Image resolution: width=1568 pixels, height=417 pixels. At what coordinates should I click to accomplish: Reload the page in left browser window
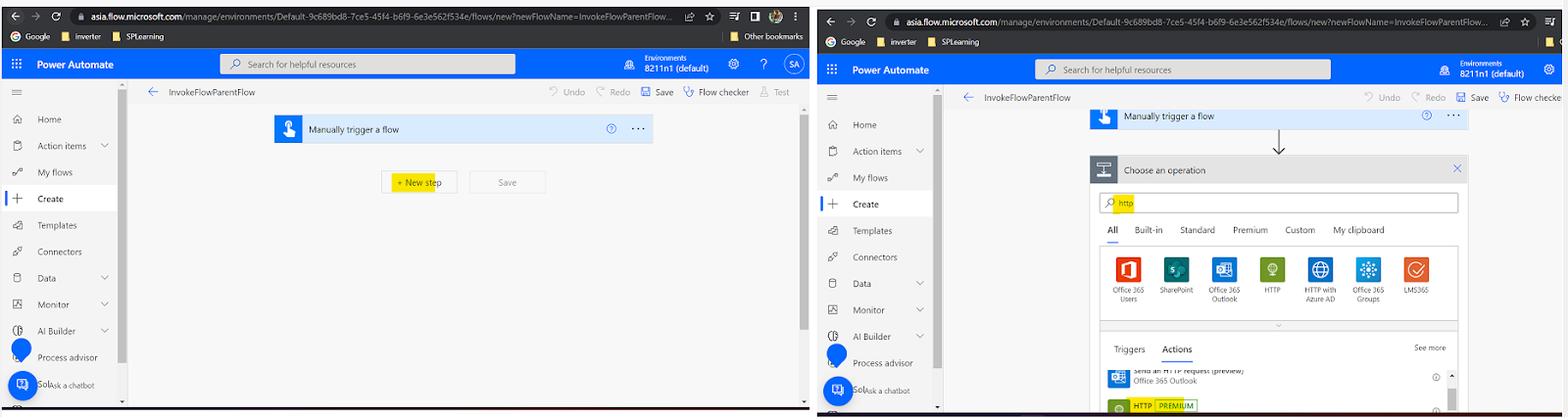(x=56, y=17)
